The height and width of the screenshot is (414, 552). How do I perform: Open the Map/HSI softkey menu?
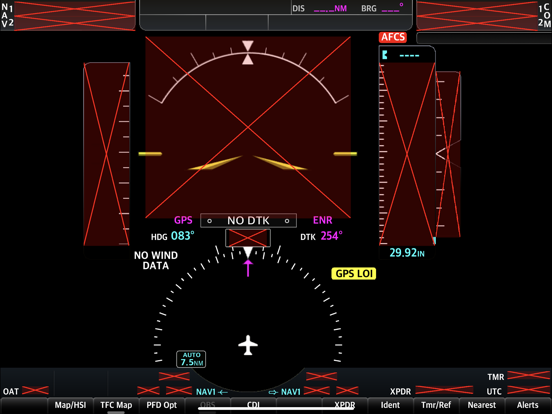pyautogui.click(x=70, y=405)
